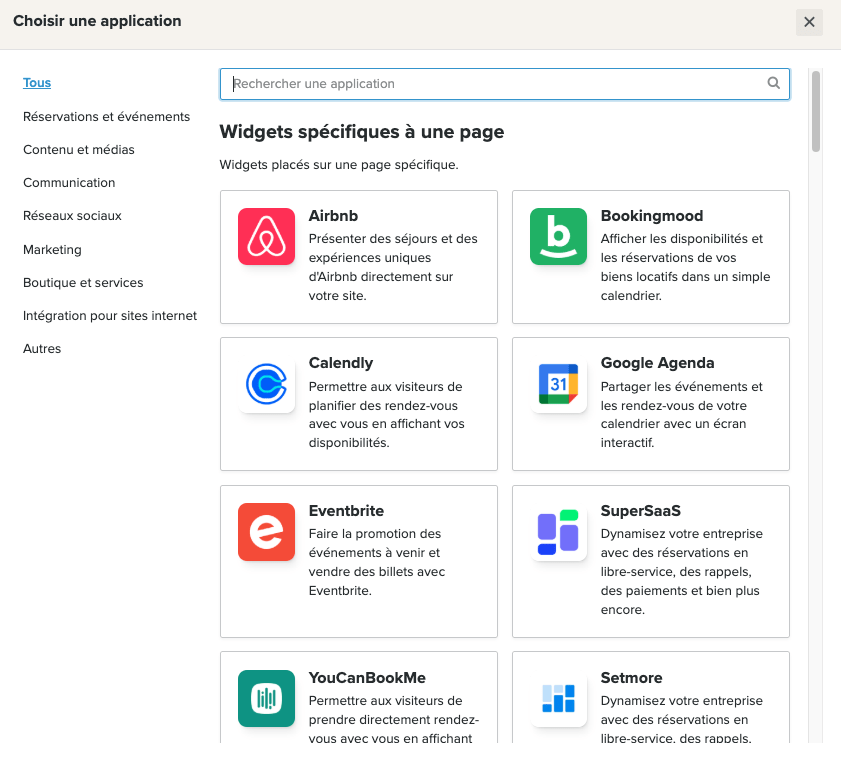This screenshot has width=841, height=758.
Task: Show all apps with Tous filter
Action: pos(37,83)
